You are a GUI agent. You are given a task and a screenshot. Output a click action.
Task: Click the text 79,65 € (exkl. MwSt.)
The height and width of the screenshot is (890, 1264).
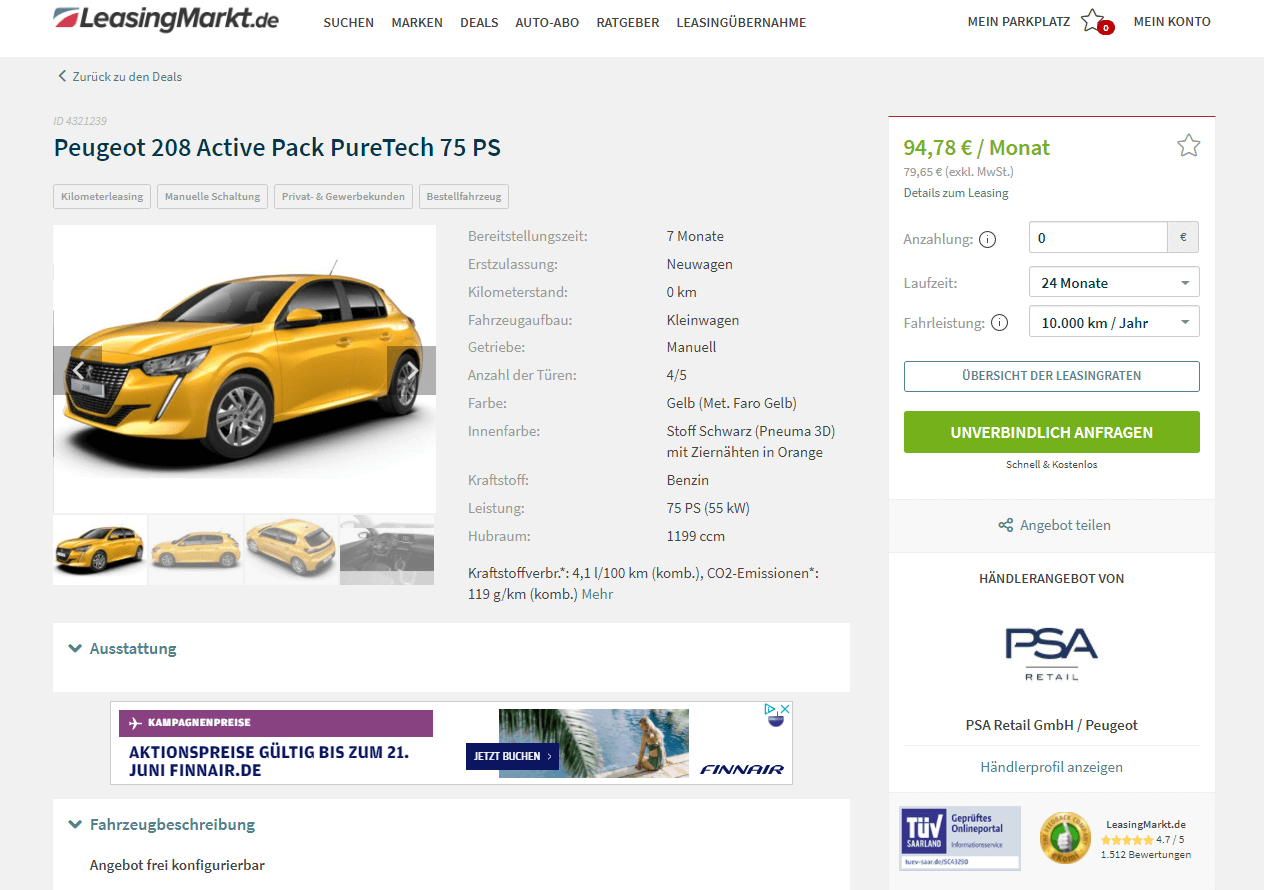point(959,172)
